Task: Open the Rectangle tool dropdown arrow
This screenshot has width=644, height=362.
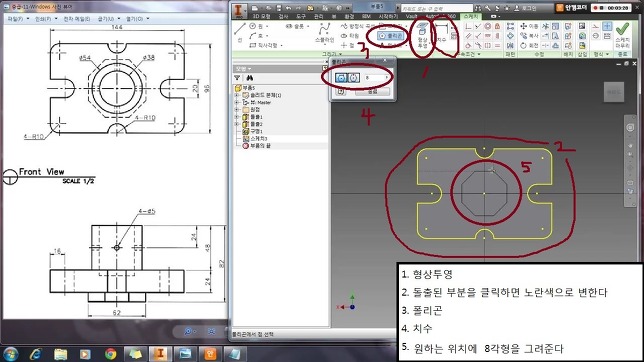Action: point(281,45)
